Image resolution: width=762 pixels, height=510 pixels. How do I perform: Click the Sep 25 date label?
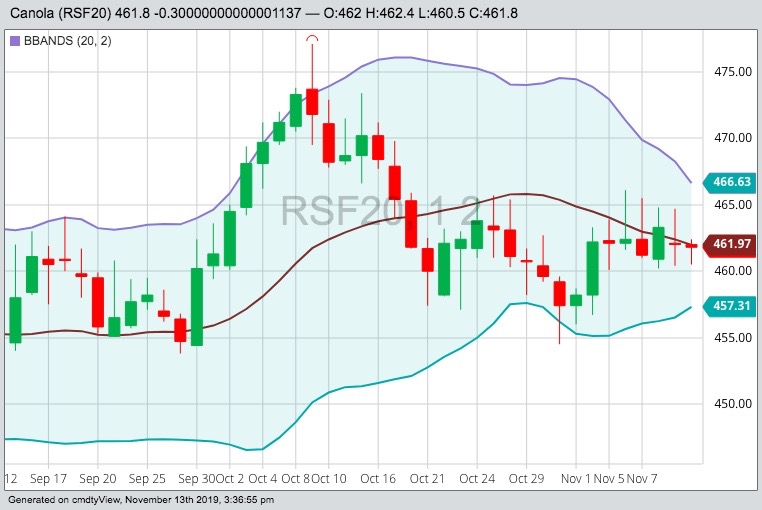click(x=146, y=479)
